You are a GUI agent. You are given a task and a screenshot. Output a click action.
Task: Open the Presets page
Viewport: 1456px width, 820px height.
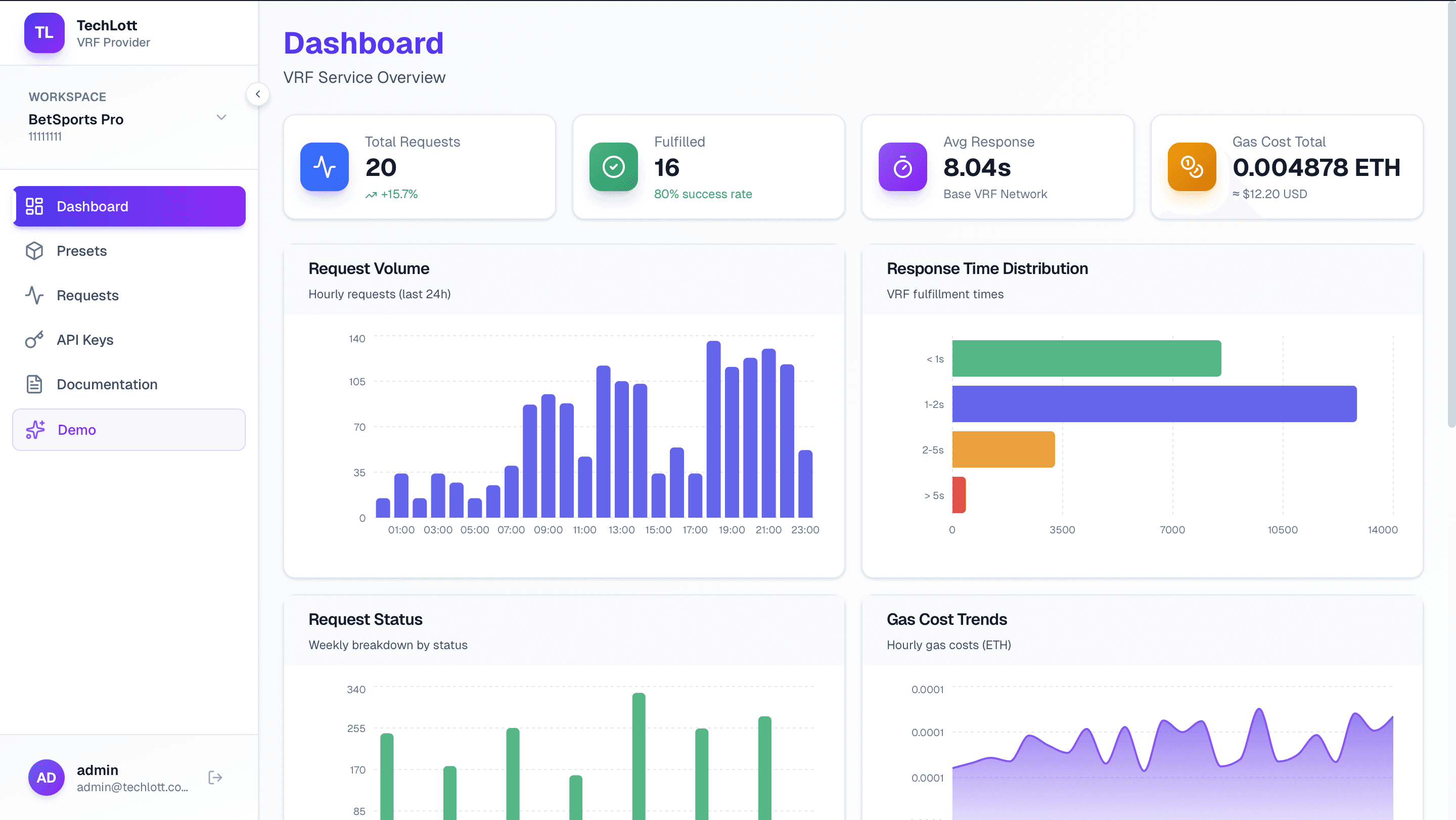point(81,251)
